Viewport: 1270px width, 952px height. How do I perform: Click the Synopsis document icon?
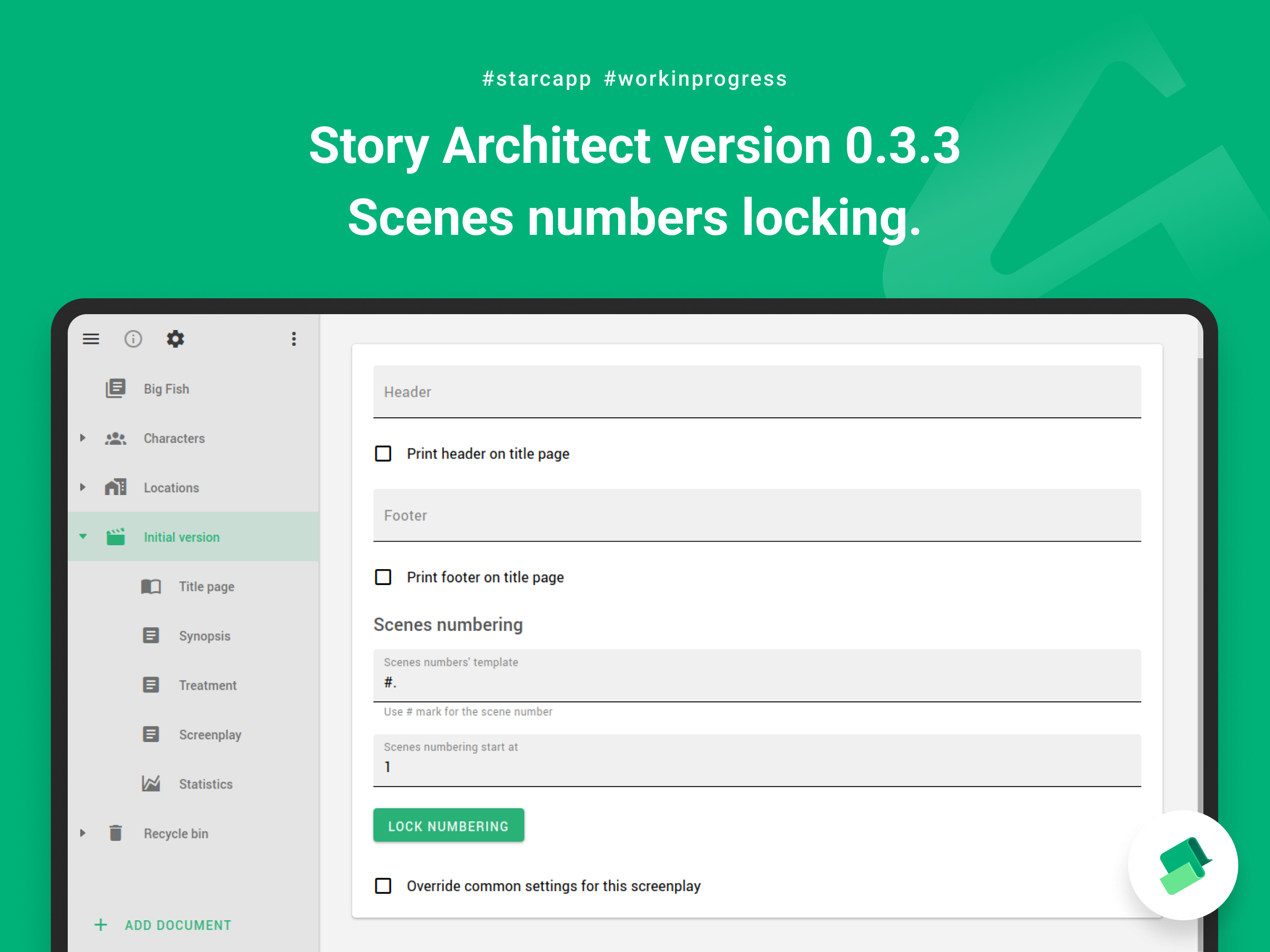pyautogui.click(x=151, y=635)
